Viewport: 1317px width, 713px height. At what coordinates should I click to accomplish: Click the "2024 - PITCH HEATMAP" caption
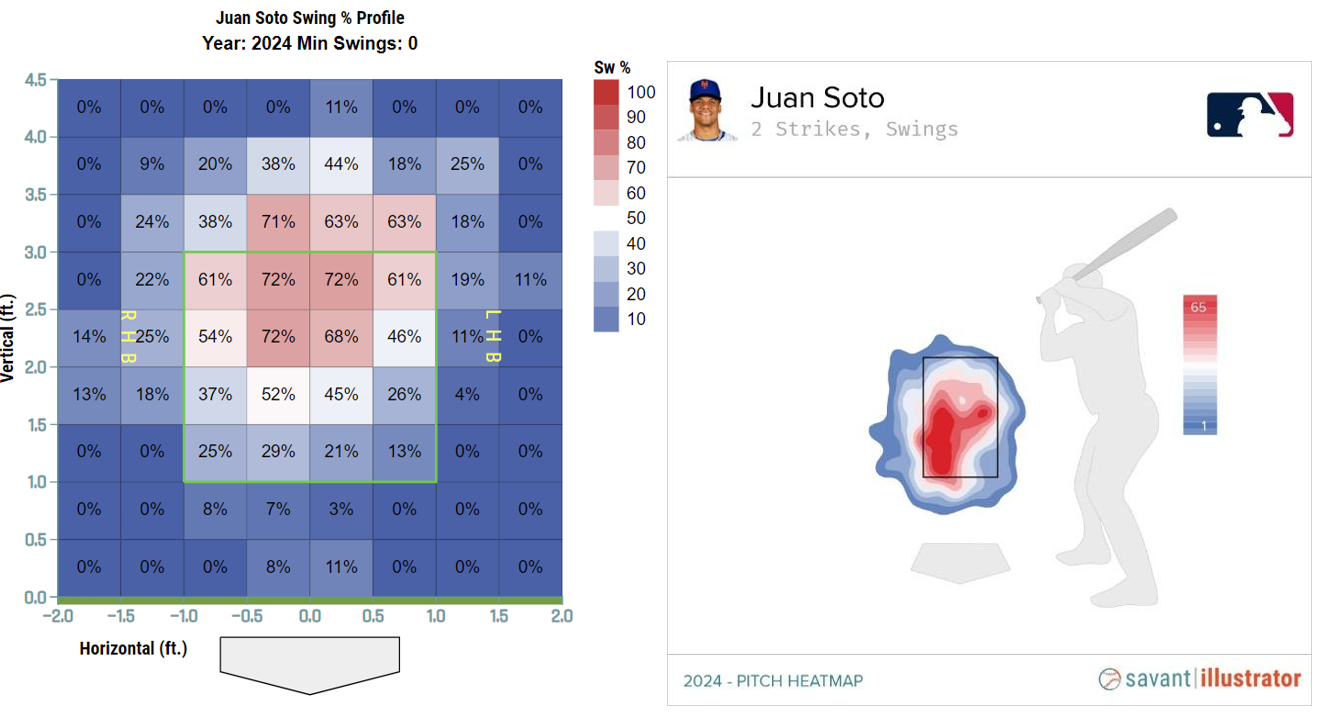pos(773,681)
